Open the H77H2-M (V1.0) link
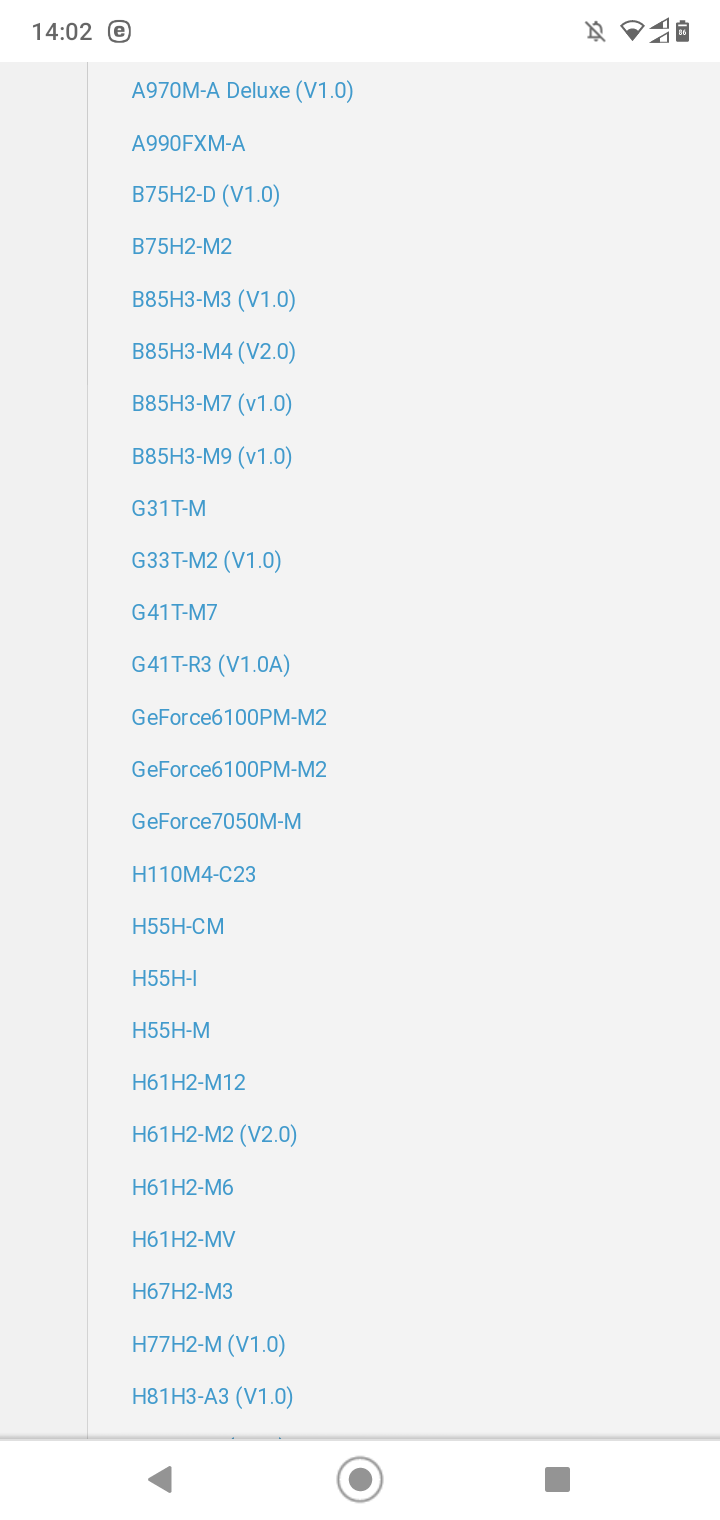This screenshot has height=1520, width=720. pyautogui.click(x=209, y=1344)
